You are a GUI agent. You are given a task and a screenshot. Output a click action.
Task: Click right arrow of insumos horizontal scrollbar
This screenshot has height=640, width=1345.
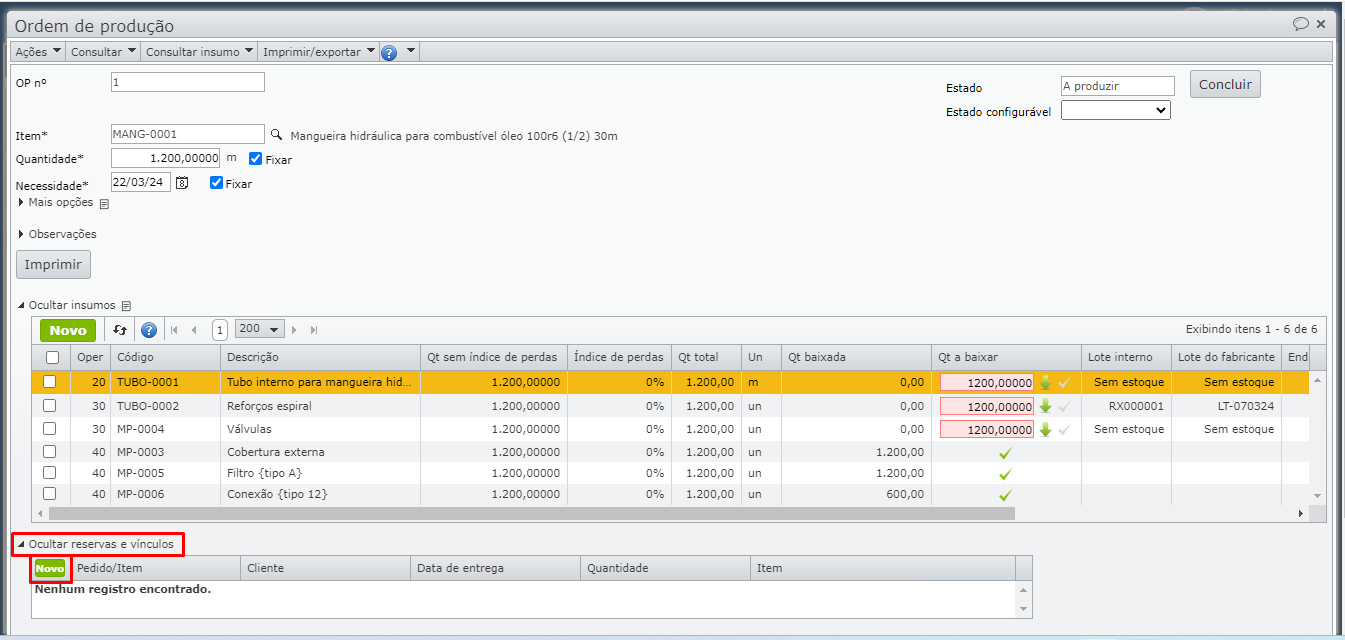click(x=1301, y=513)
